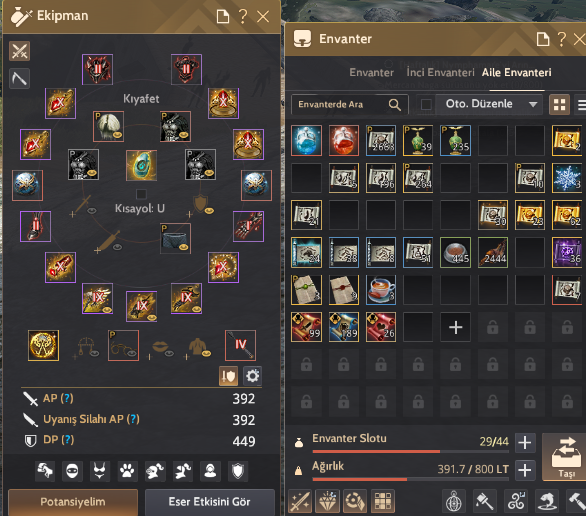Click the Envanterde Ara search field
586x516 pixels.
pyautogui.click(x=349, y=104)
